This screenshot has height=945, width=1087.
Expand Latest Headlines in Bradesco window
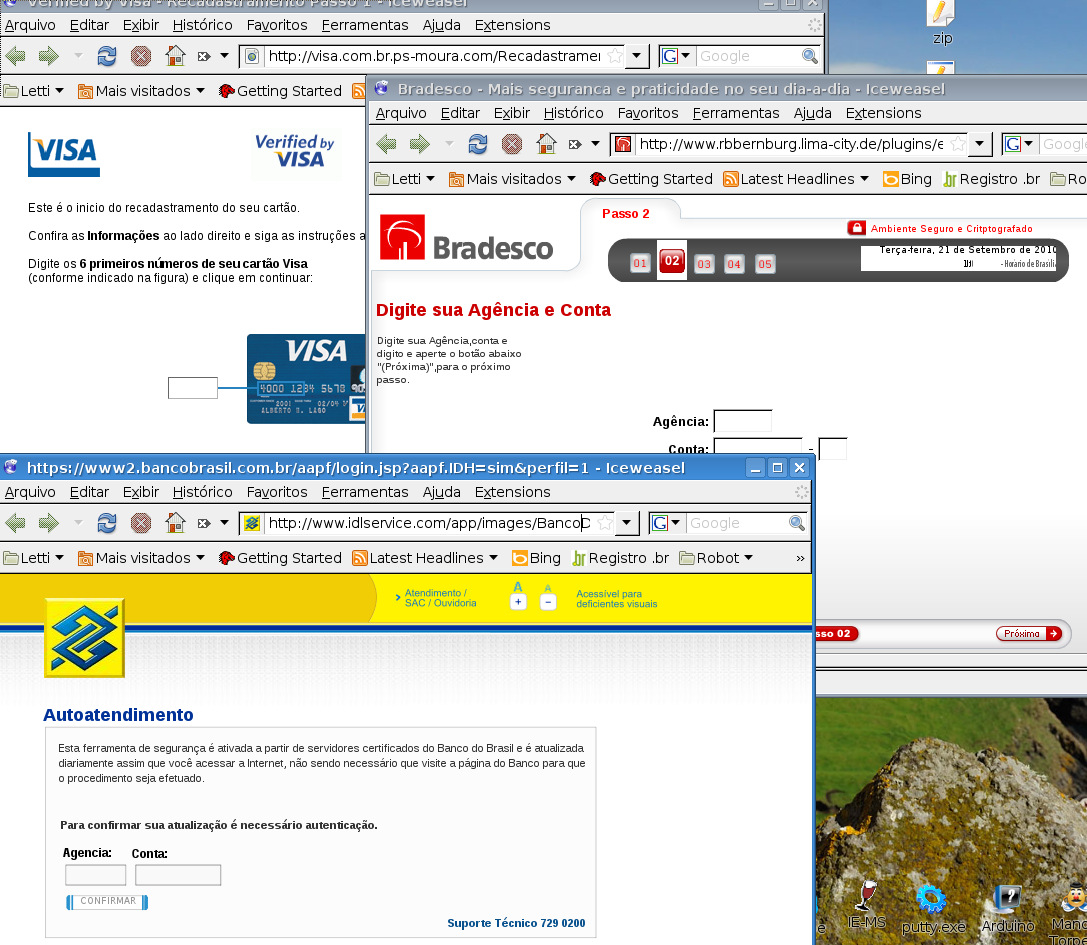796,180
